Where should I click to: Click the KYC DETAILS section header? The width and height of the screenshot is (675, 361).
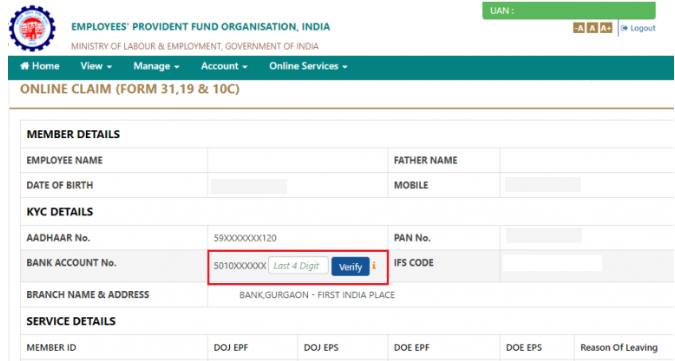tap(59, 212)
